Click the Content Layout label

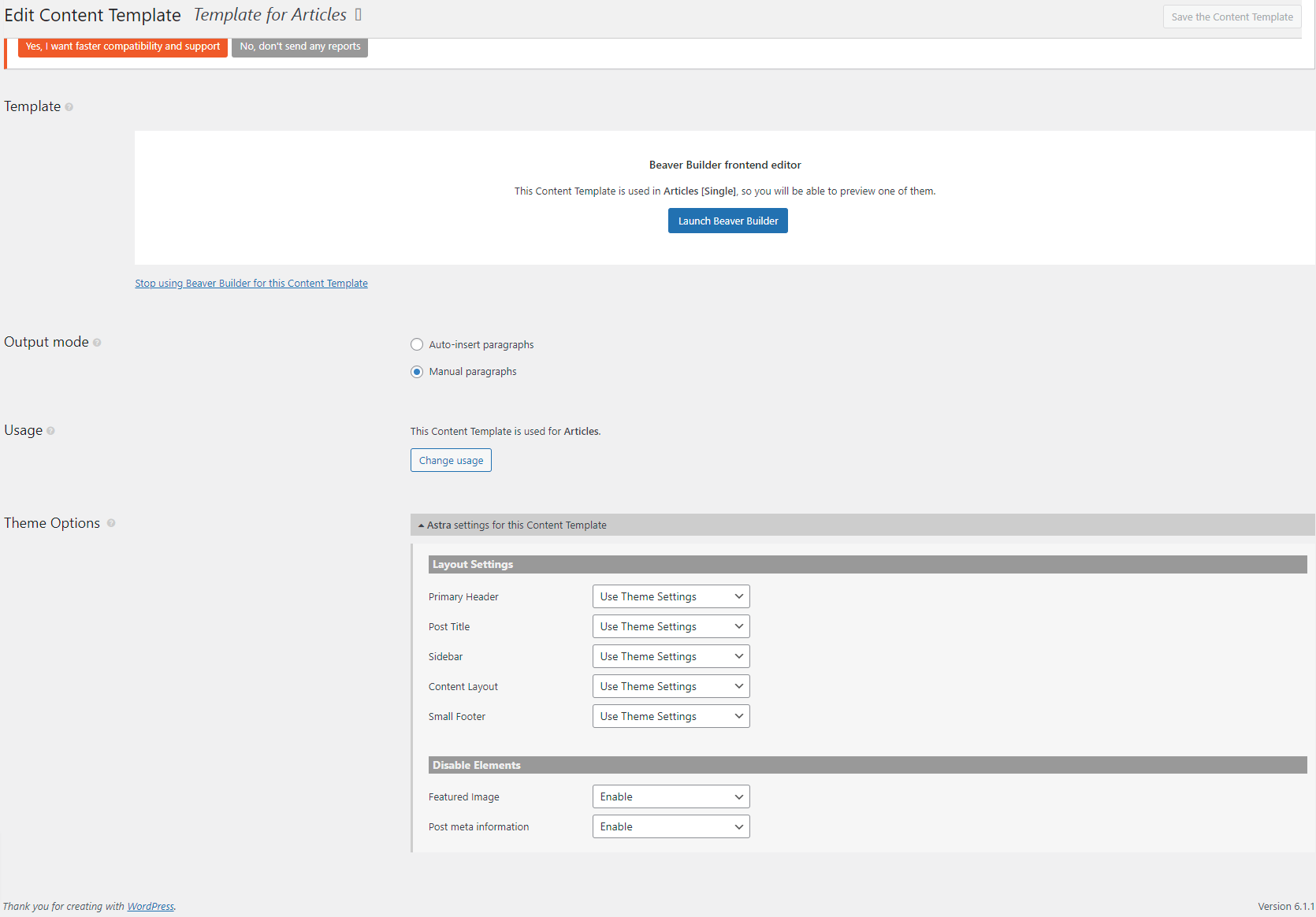pyautogui.click(x=463, y=687)
